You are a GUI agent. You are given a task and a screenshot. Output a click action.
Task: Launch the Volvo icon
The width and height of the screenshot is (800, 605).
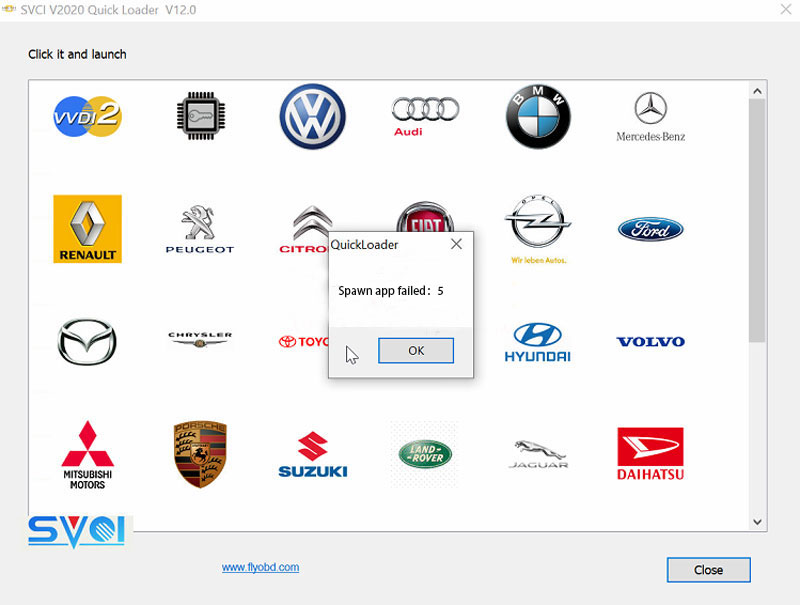coord(651,342)
